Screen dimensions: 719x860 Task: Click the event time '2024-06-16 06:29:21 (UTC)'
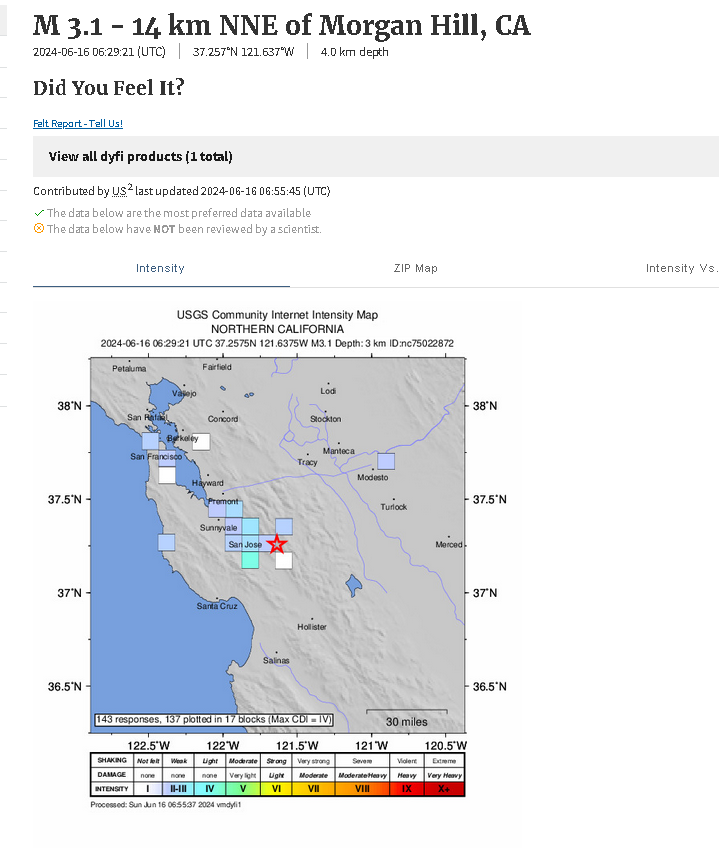point(99,52)
